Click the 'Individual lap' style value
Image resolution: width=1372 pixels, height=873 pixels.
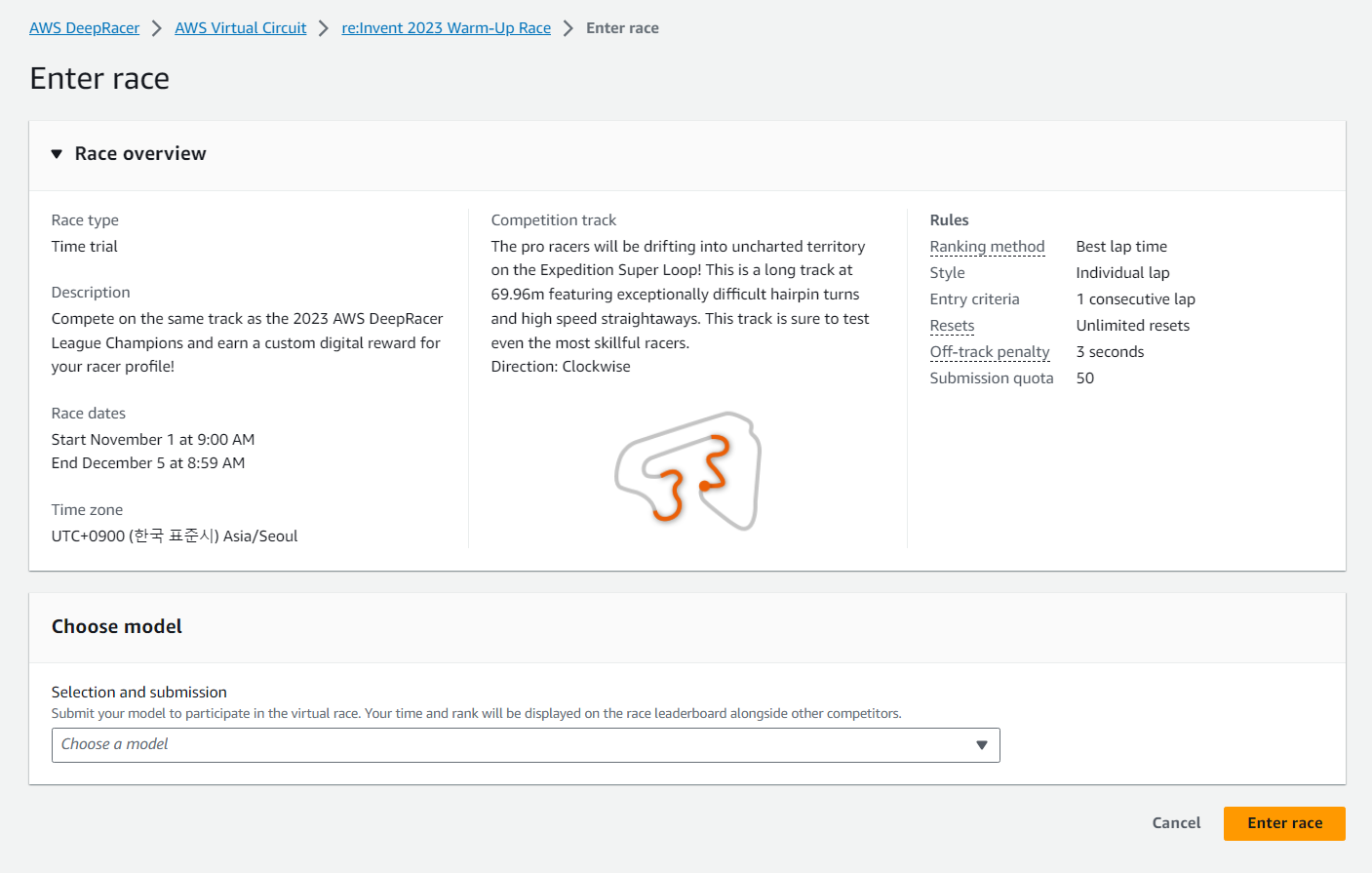tap(1122, 273)
